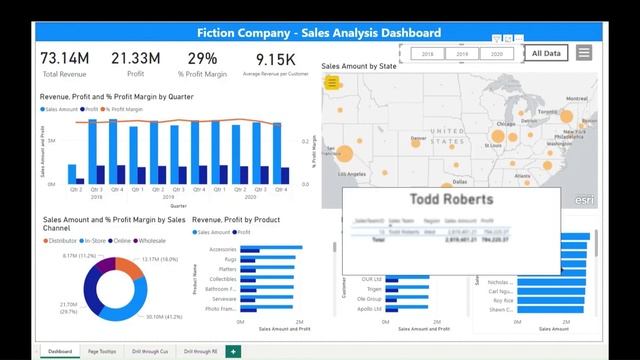Click the Trigen customer bar
The height and width of the screenshot is (360, 640).
(407, 287)
